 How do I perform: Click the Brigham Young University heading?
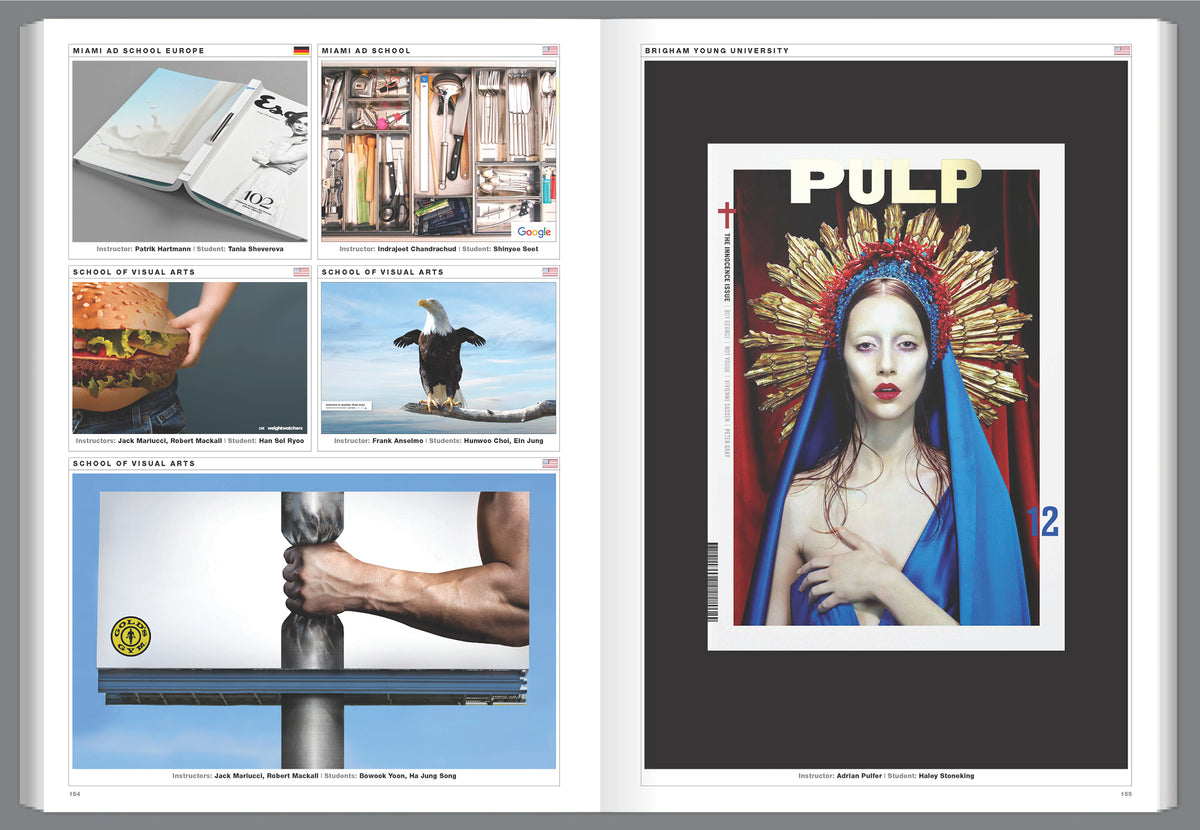[x=716, y=50]
